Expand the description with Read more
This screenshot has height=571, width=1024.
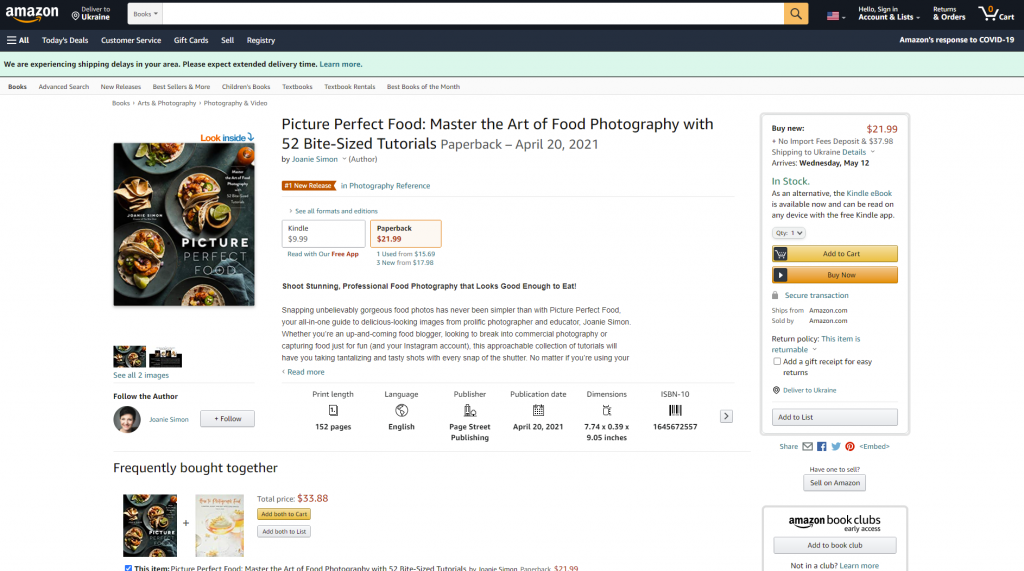(x=305, y=372)
